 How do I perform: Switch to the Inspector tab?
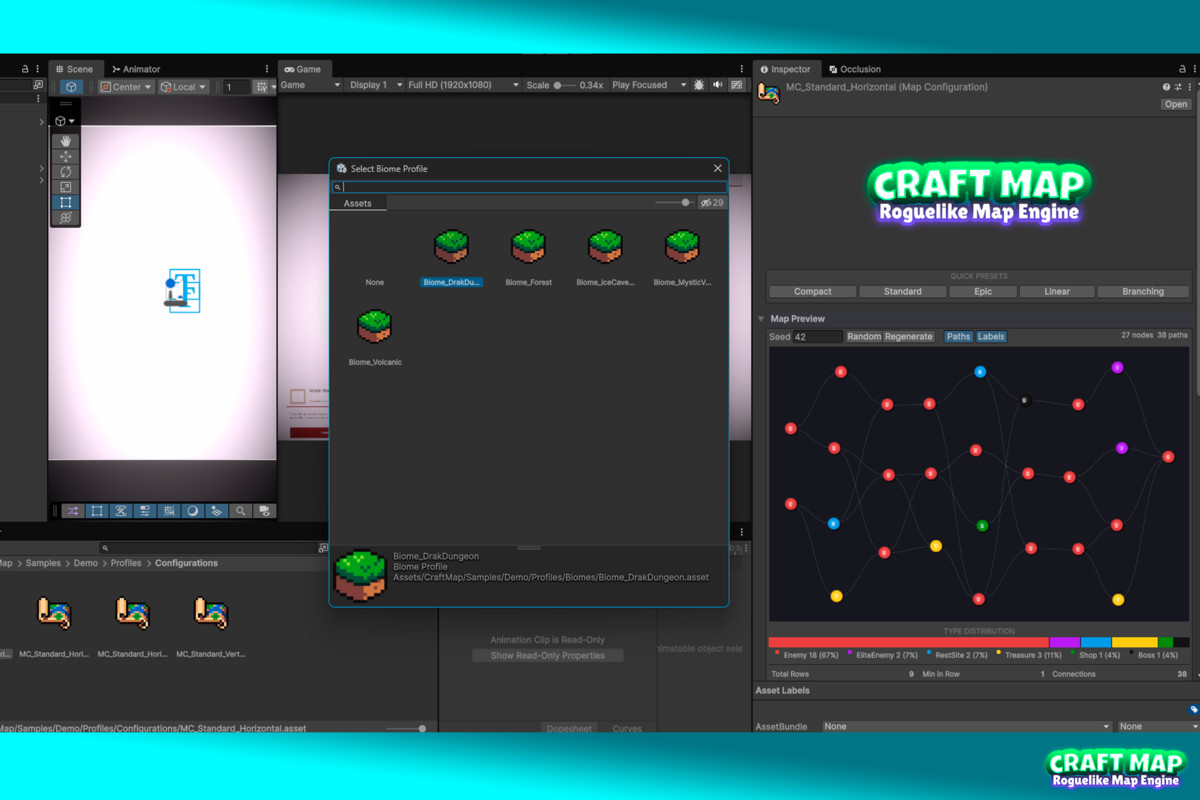(x=785, y=69)
